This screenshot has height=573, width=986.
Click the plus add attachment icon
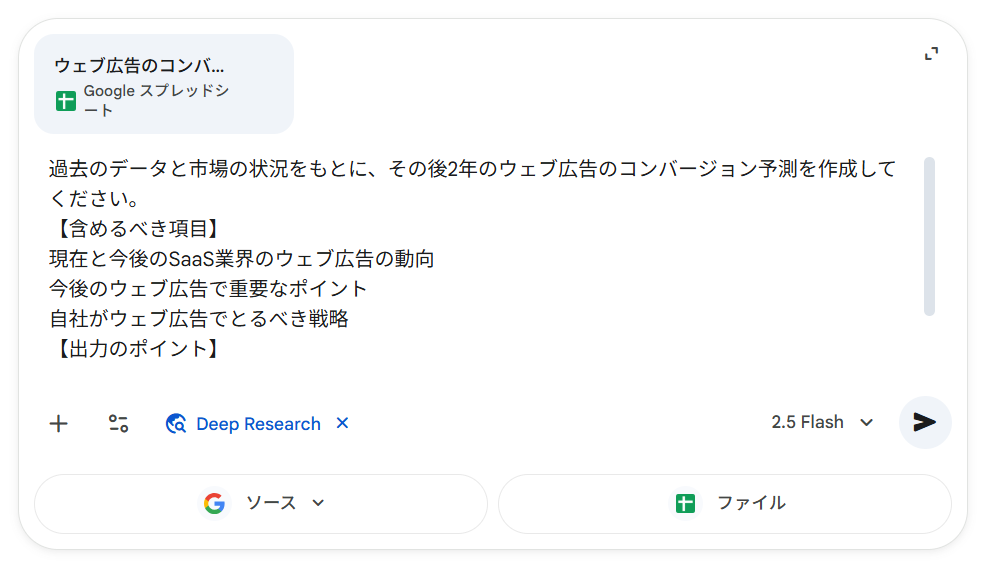59,423
